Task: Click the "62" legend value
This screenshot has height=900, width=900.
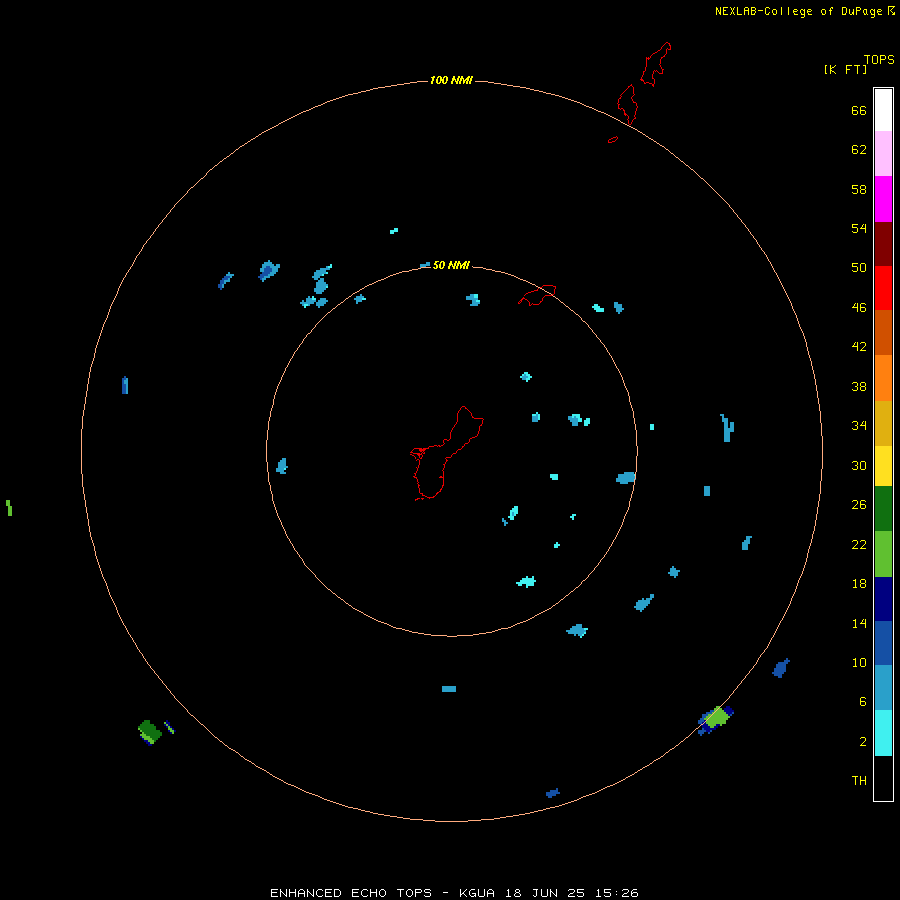Action: pos(859,149)
